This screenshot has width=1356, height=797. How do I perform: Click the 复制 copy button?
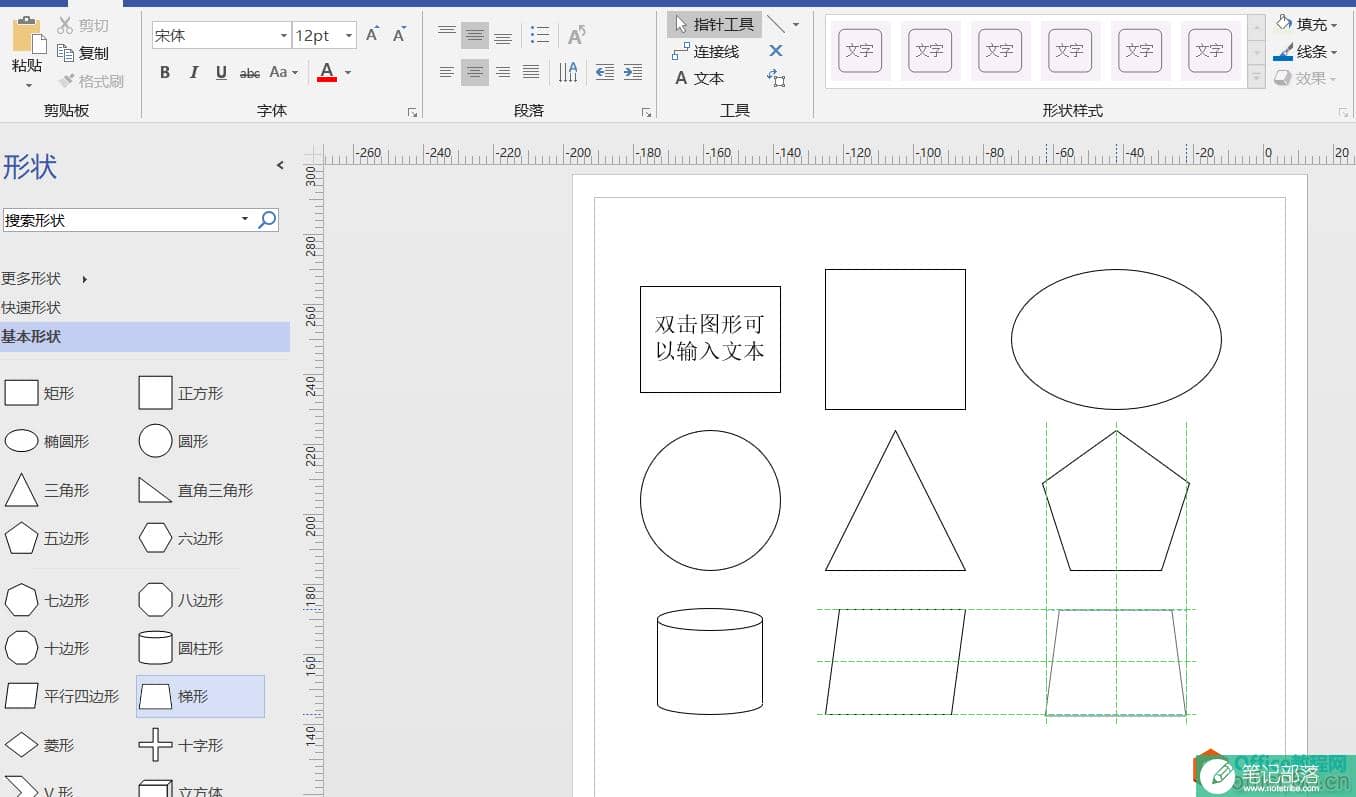[x=83, y=53]
